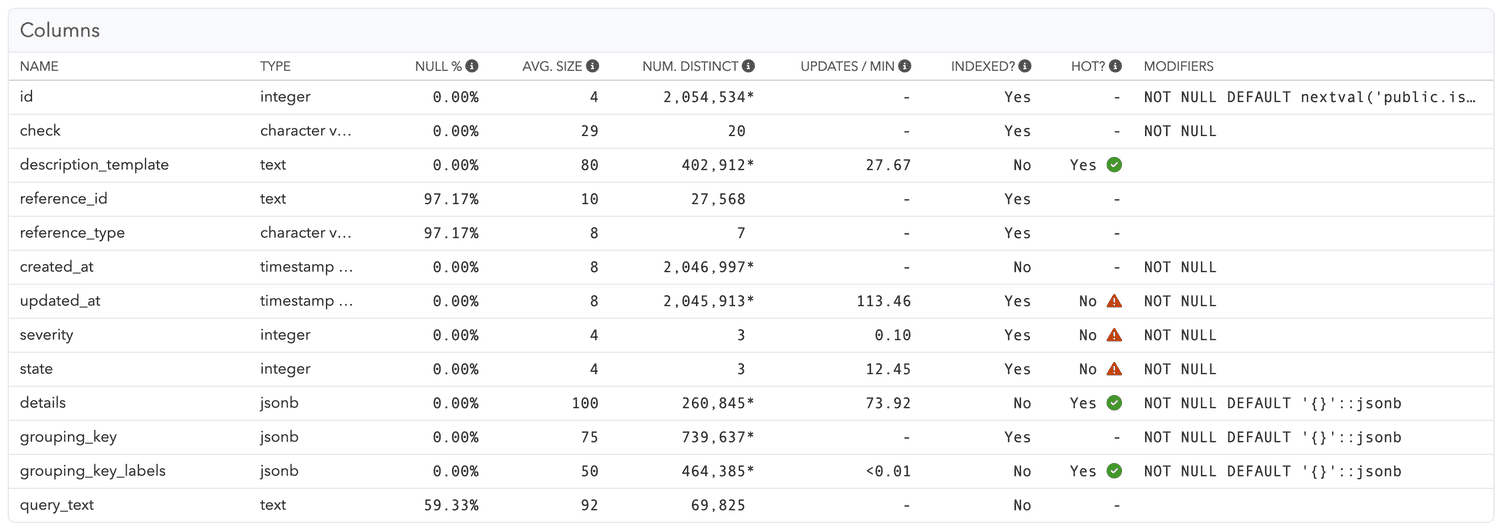
Task: Select the query_text column row
Action: click(x=57, y=505)
